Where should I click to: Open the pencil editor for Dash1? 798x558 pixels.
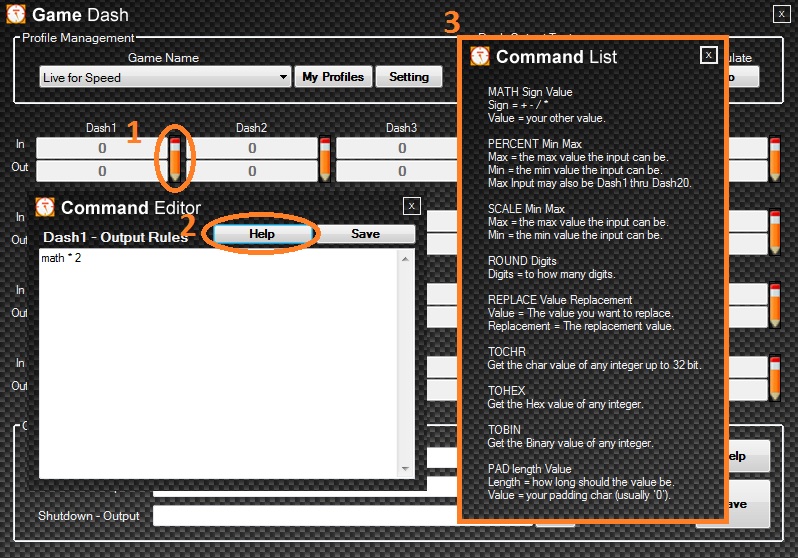point(175,159)
